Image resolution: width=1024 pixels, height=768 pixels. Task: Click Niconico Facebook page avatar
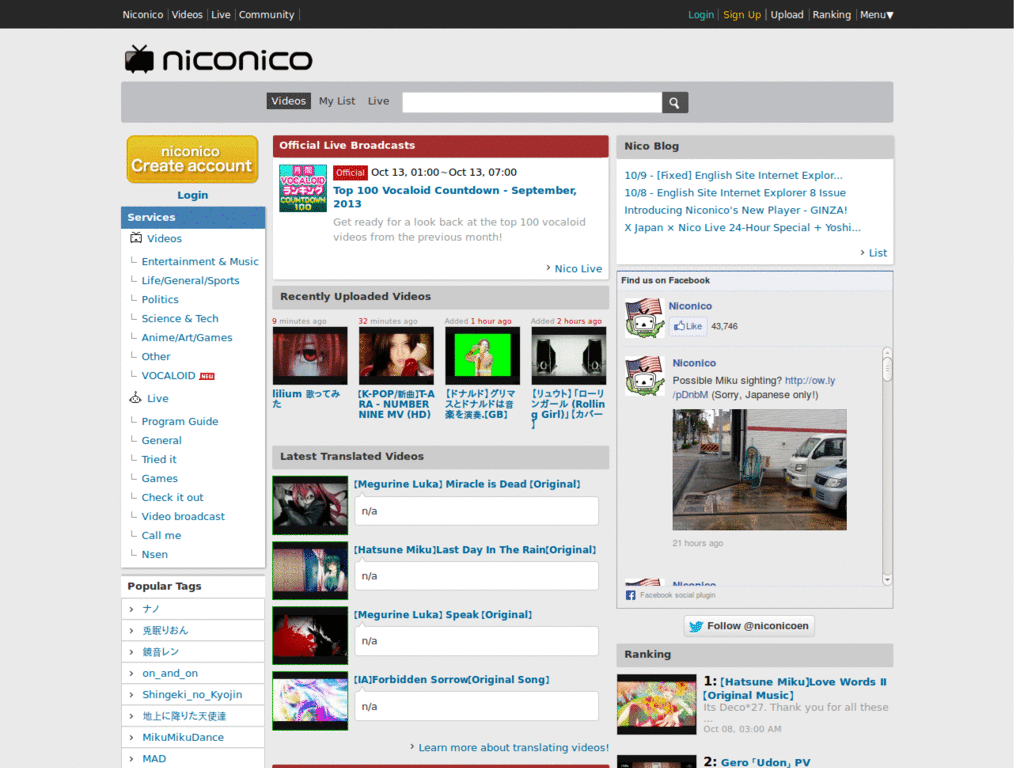click(x=644, y=317)
